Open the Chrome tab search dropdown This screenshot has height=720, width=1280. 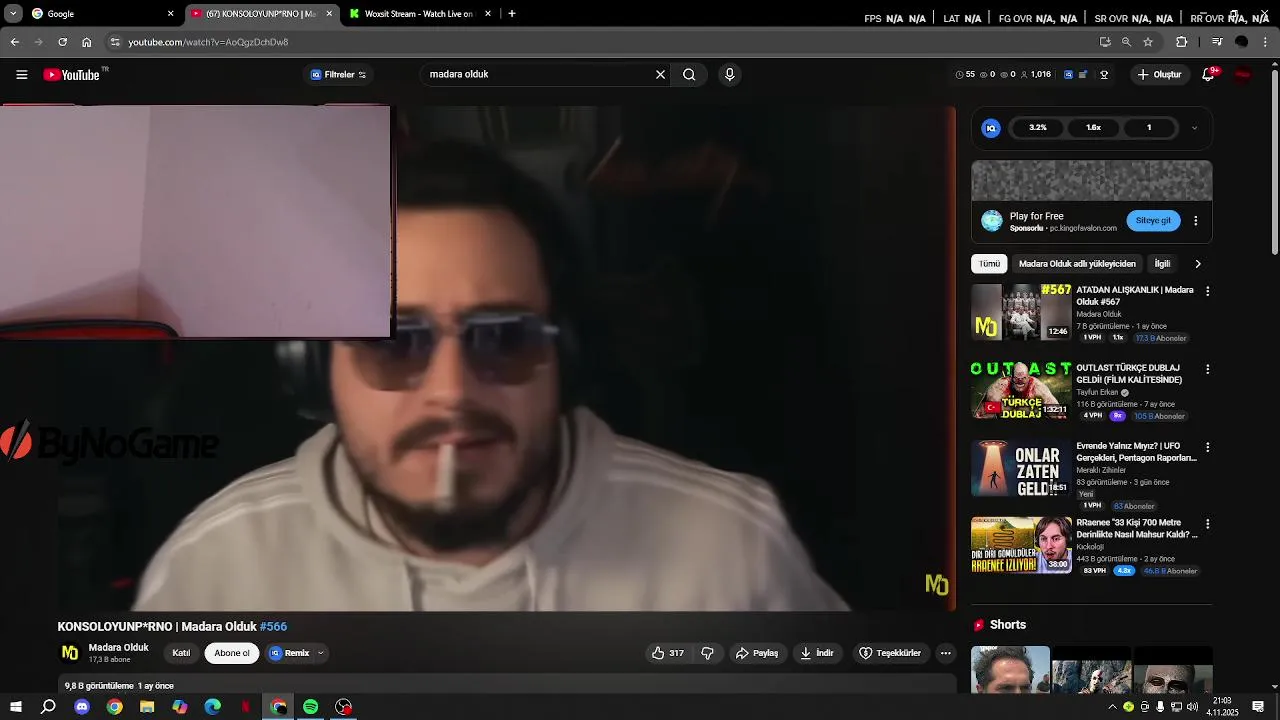click(x=13, y=14)
